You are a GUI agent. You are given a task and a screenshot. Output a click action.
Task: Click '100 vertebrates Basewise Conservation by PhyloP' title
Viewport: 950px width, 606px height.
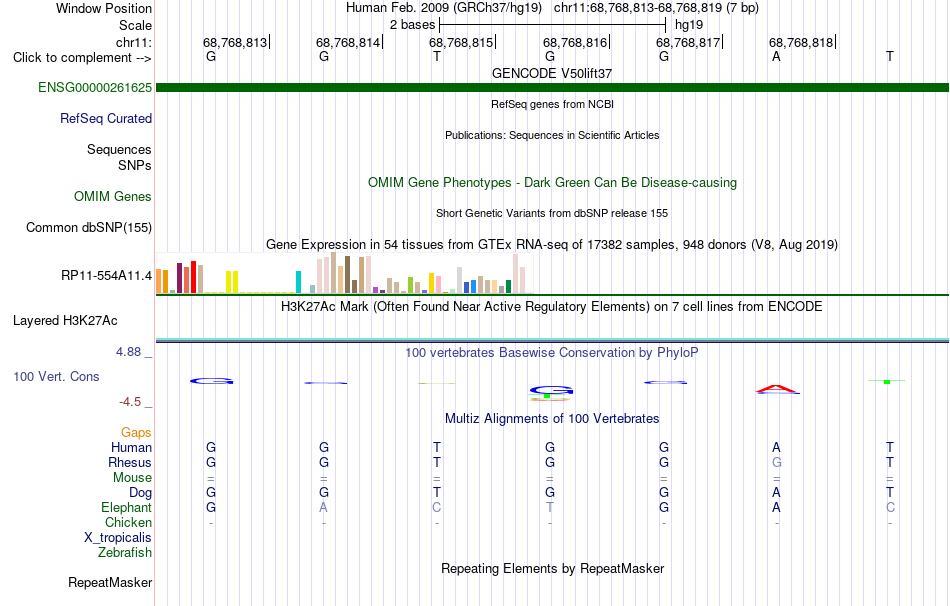pos(552,352)
